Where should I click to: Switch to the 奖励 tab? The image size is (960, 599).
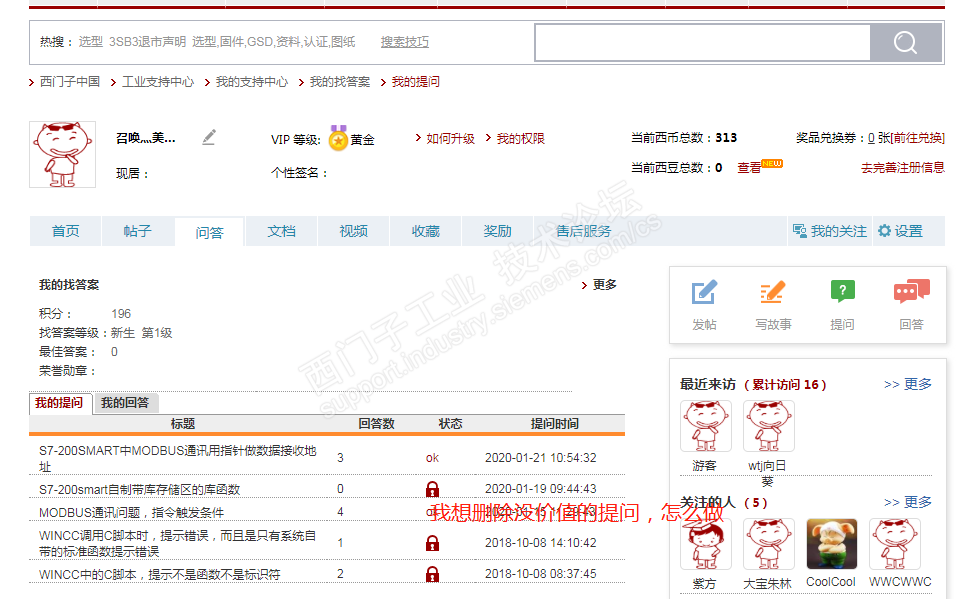(x=497, y=231)
